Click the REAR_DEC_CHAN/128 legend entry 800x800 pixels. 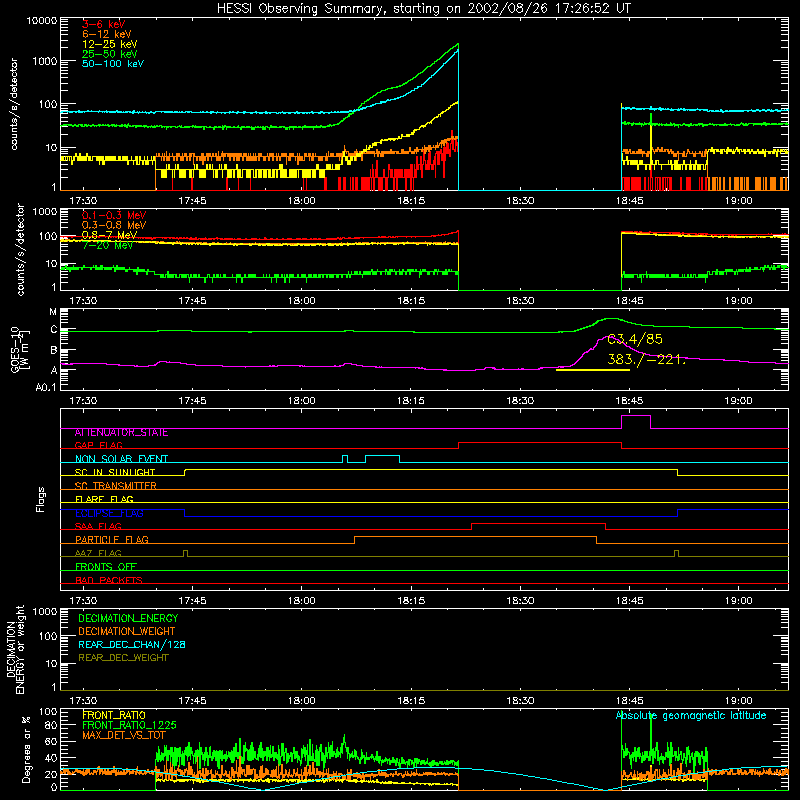132,644
